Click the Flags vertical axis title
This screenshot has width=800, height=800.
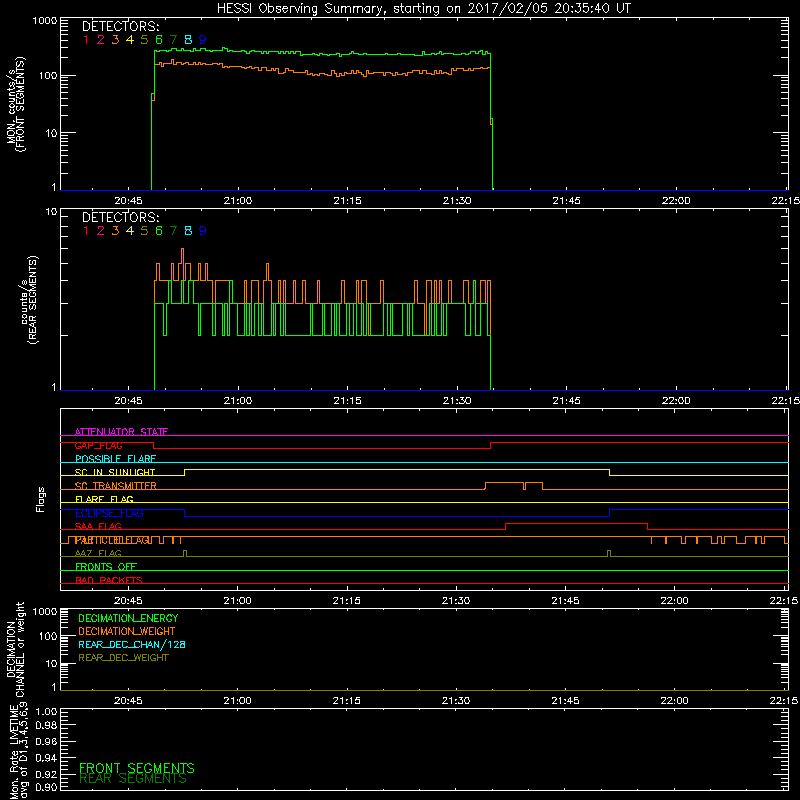(x=40, y=499)
